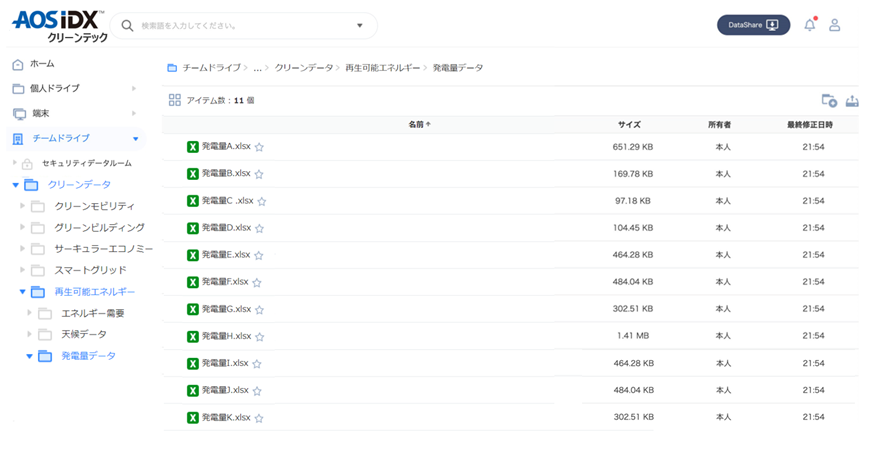871x454 pixels.
Task: Open スマートグリッド folder in tree
Action: (x=91, y=270)
